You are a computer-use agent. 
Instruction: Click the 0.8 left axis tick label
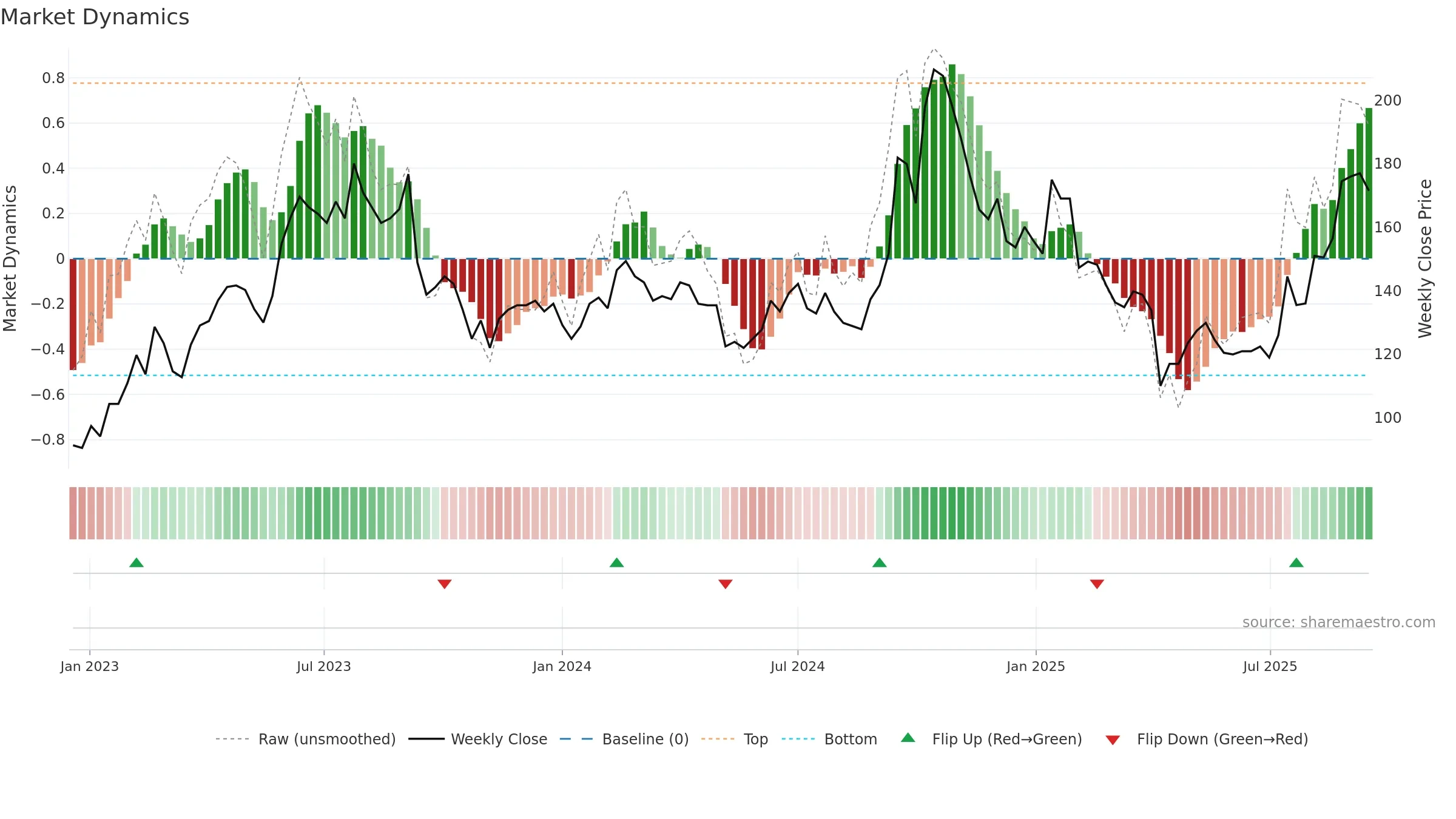(x=53, y=78)
